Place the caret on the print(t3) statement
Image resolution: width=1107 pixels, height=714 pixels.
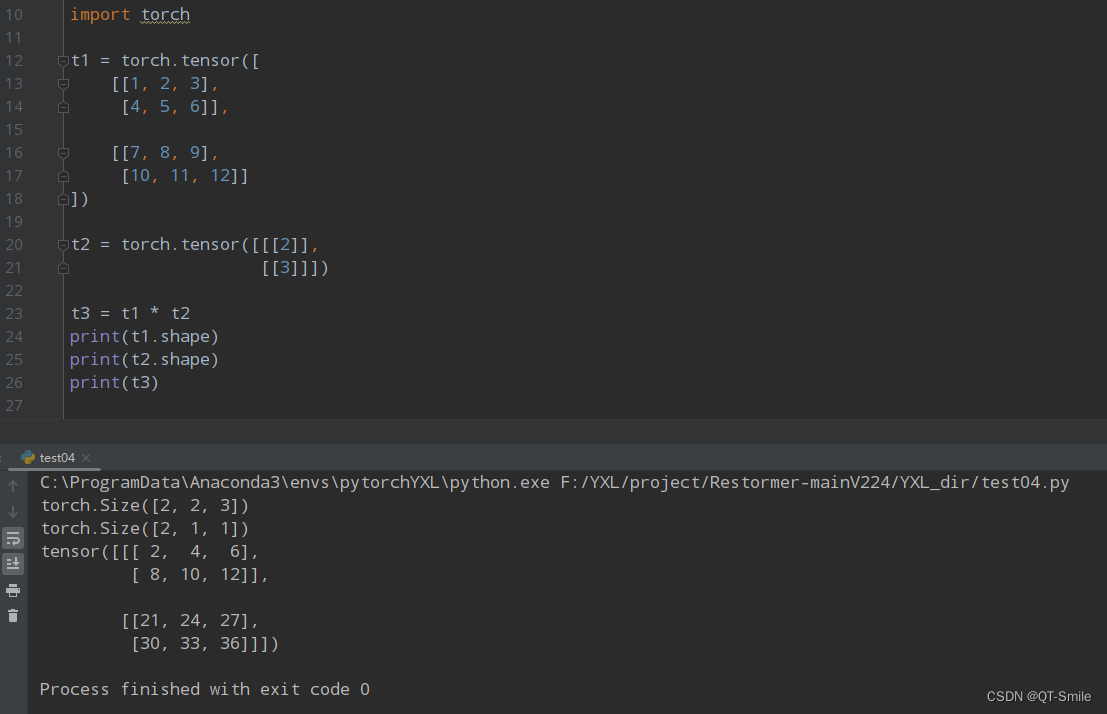(113, 382)
